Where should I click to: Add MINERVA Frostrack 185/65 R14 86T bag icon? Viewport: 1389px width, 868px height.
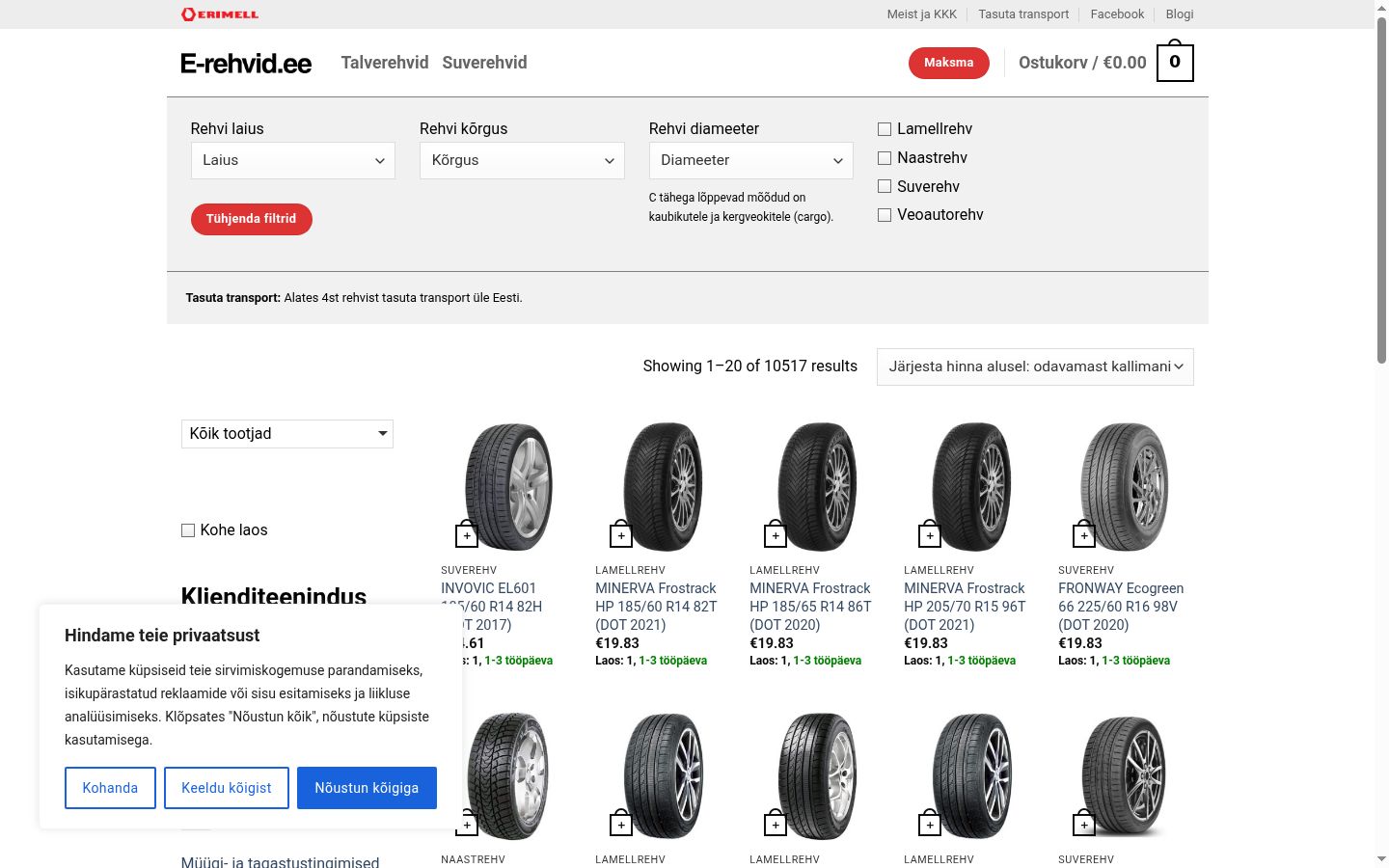pos(776,533)
